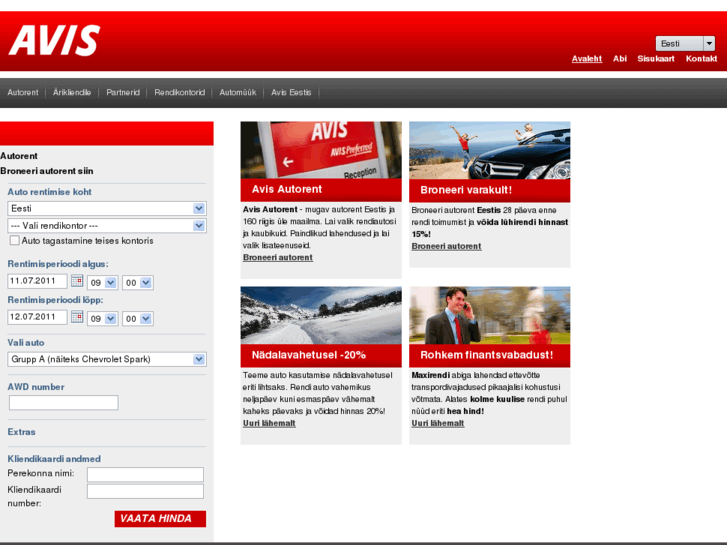
Task: Open end period minutes dropdown
Action: [x=138, y=319]
